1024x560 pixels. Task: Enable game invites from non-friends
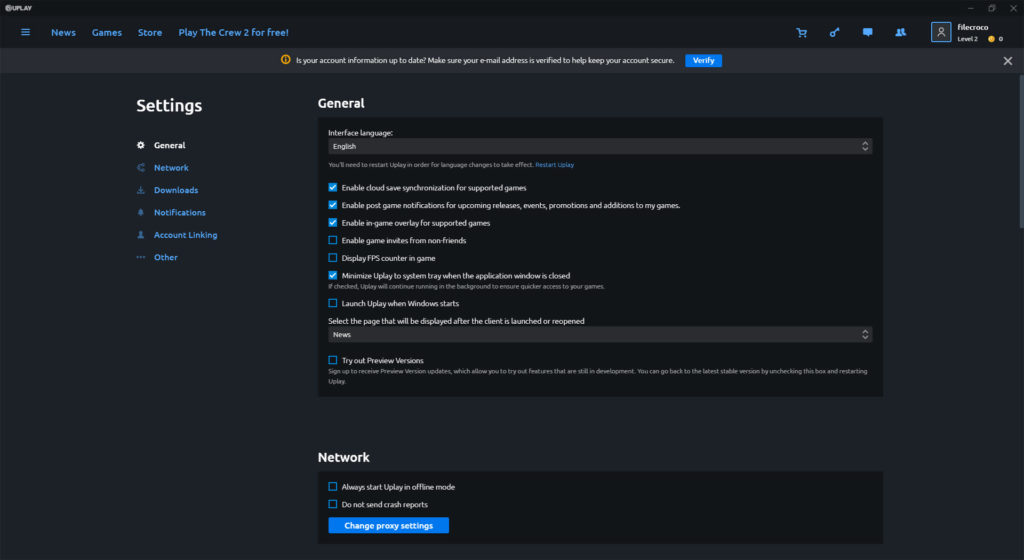pyautogui.click(x=332, y=240)
